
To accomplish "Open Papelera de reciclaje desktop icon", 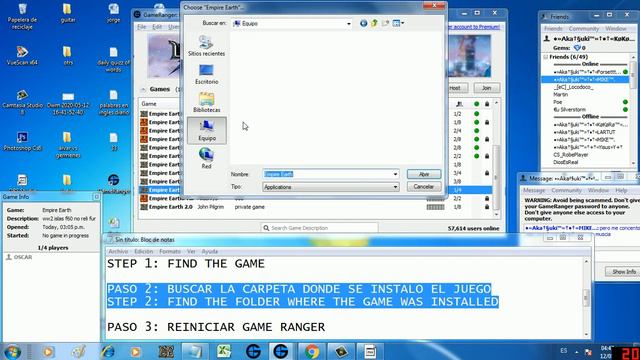I will (x=22, y=16).
